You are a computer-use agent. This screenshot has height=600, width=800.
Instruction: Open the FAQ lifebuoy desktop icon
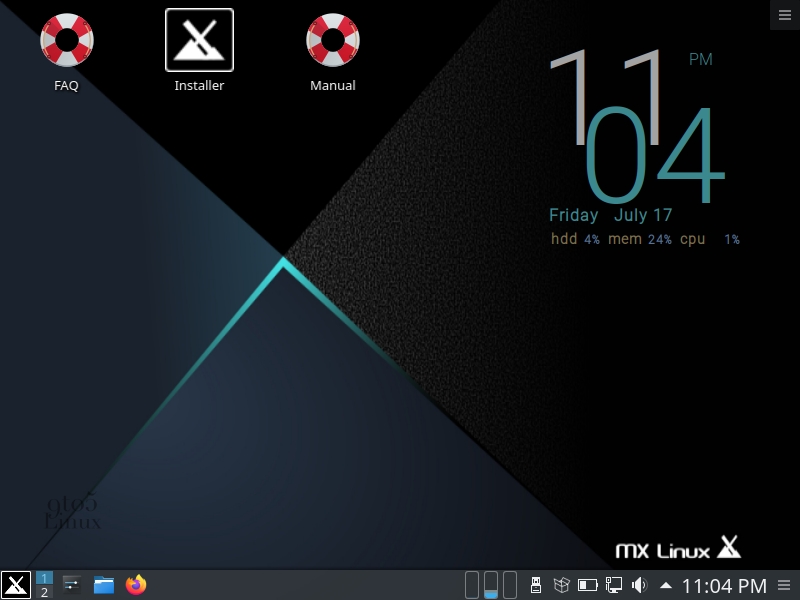pos(66,42)
